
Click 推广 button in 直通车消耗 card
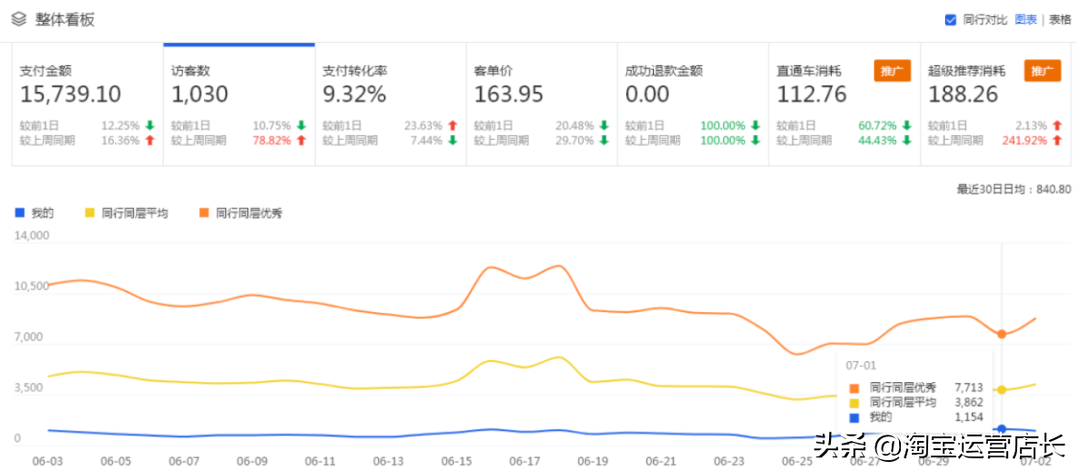[891, 71]
